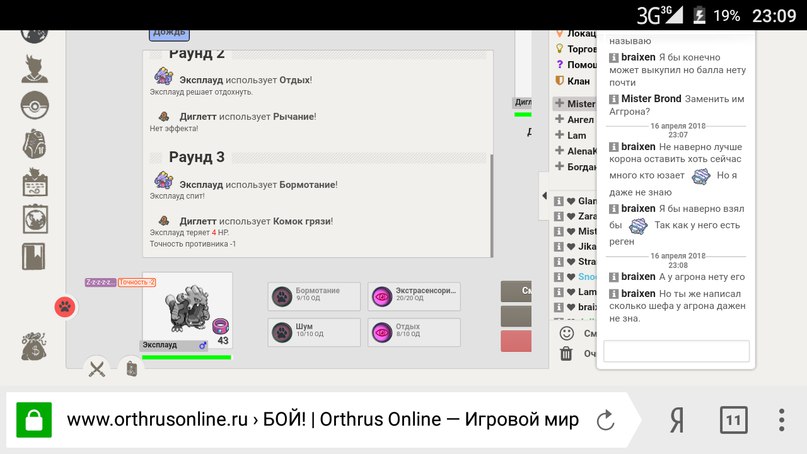This screenshot has height=454, width=807.
Task: Click the held item ring on Эксплауд card
Action: [220, 326]
